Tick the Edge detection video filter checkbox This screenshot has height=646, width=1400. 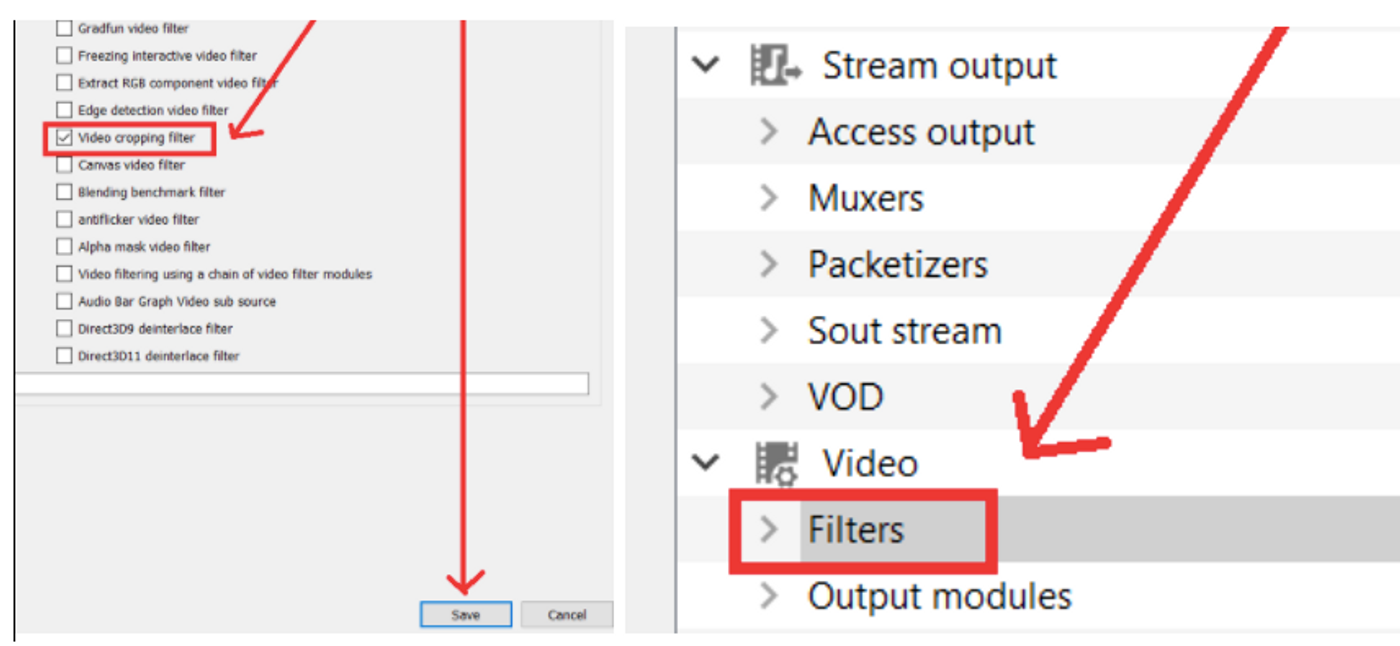(65, 110)
